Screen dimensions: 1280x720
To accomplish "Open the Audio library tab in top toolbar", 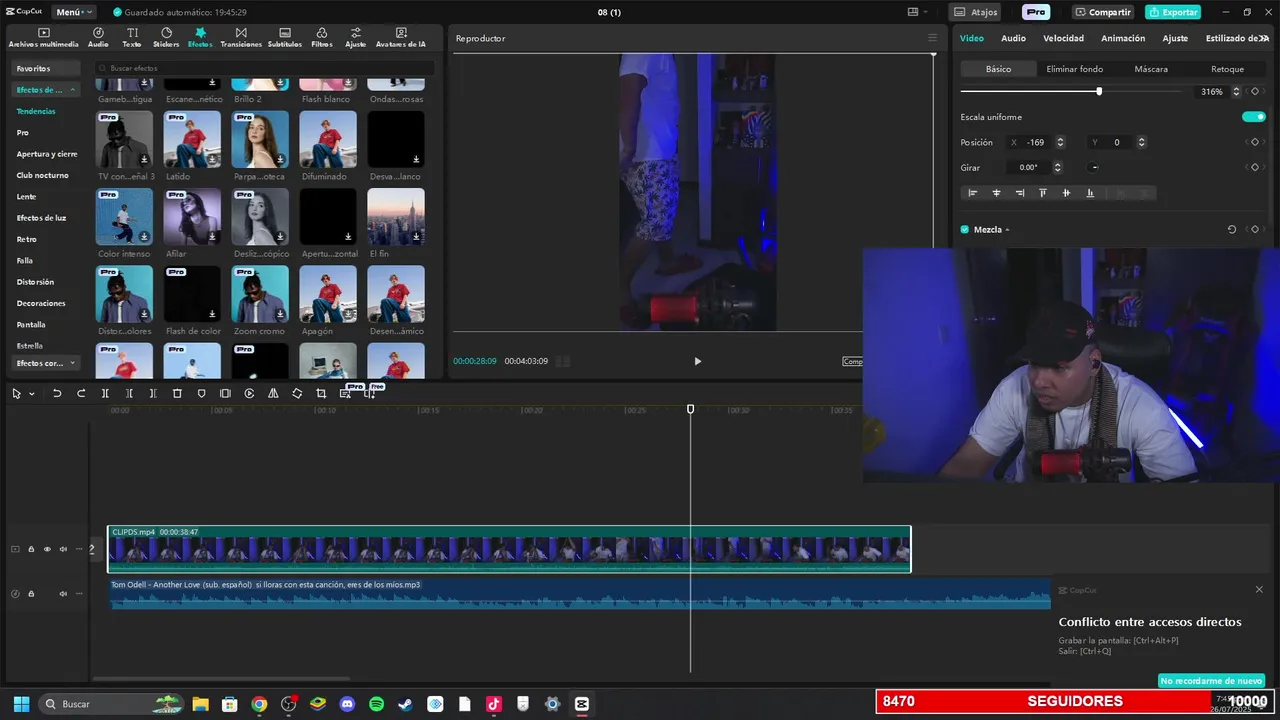I will pyautogui.click(x=98, y=38).
